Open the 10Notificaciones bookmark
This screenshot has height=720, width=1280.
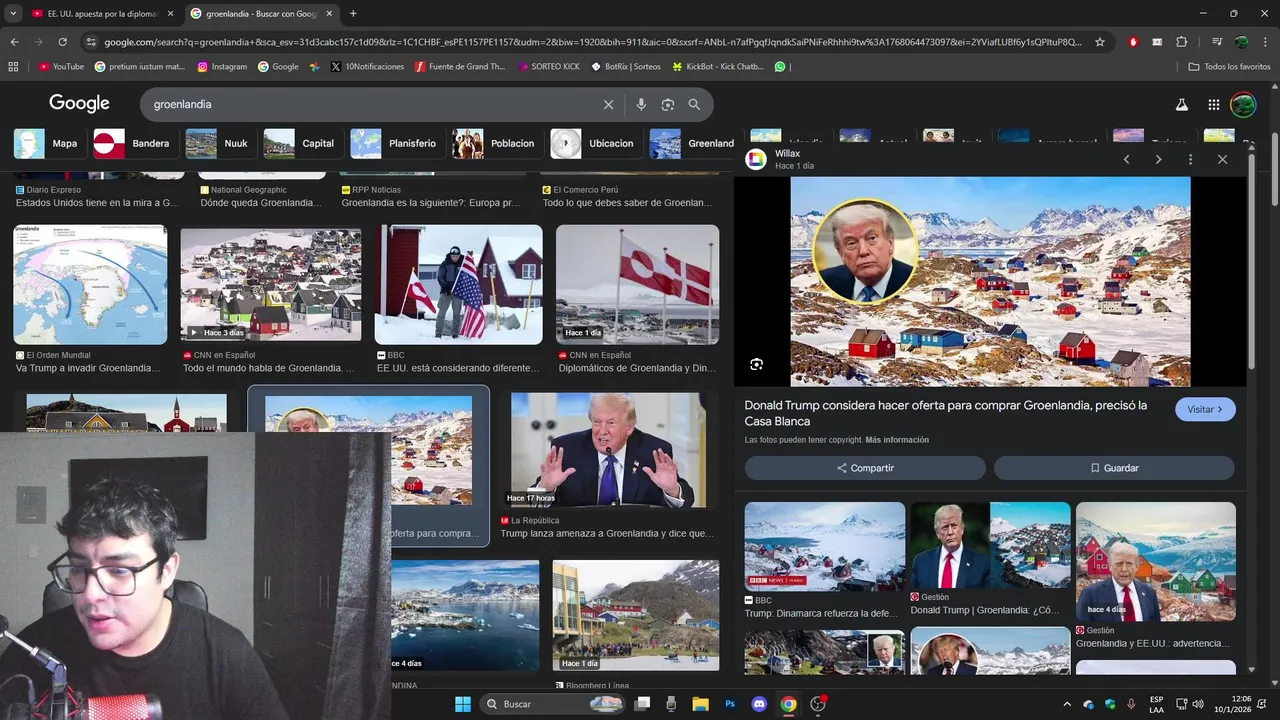pyautogui.click(x=367, y=67)
